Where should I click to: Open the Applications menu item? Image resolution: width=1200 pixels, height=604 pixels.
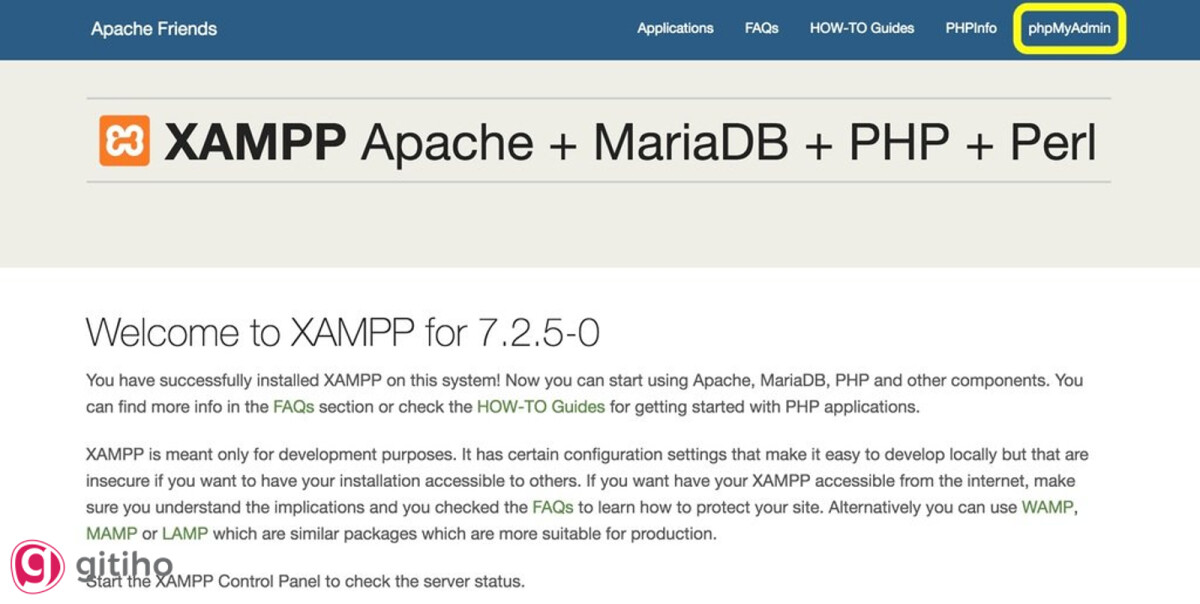[675, 28]
